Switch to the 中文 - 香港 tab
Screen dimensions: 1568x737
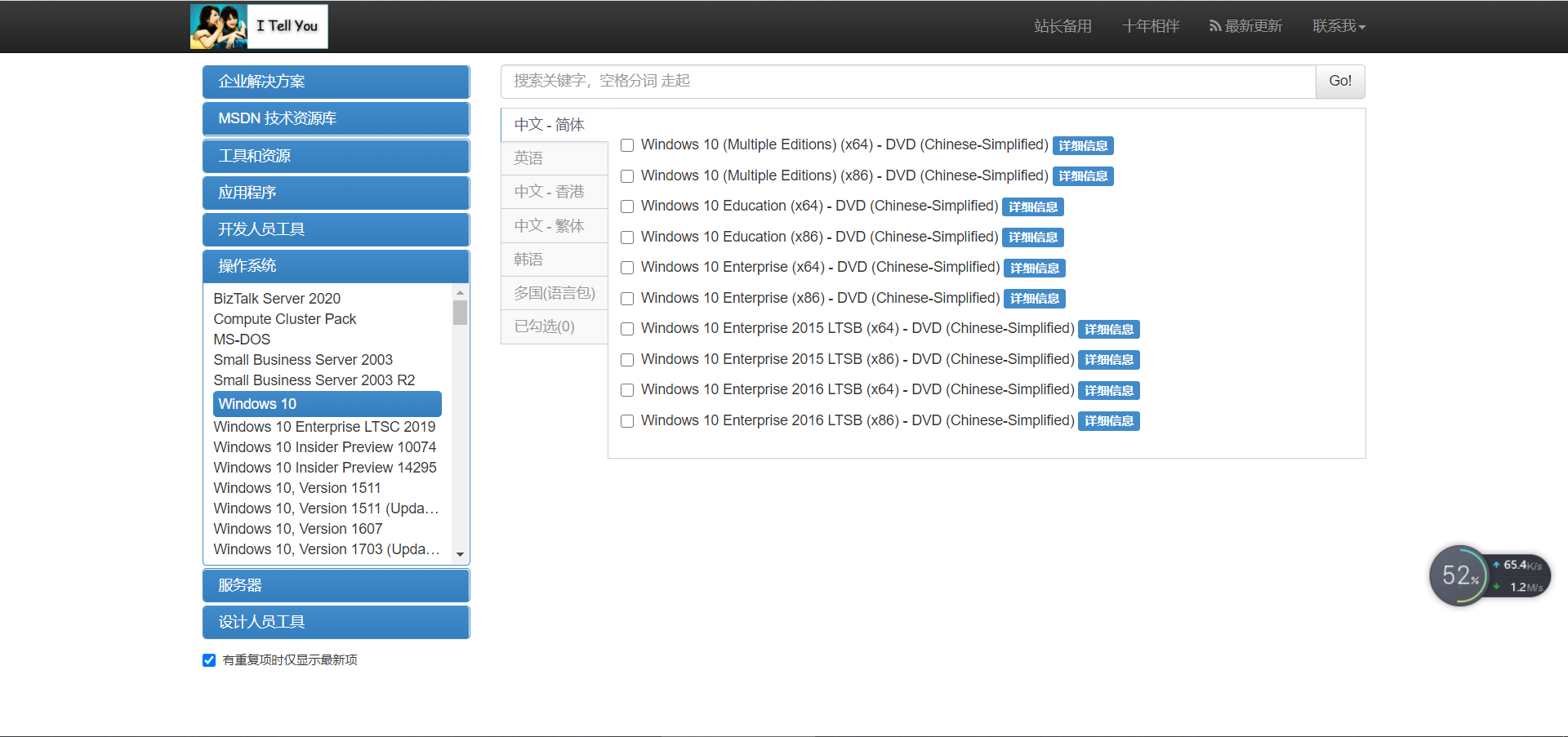click(555, 192)
